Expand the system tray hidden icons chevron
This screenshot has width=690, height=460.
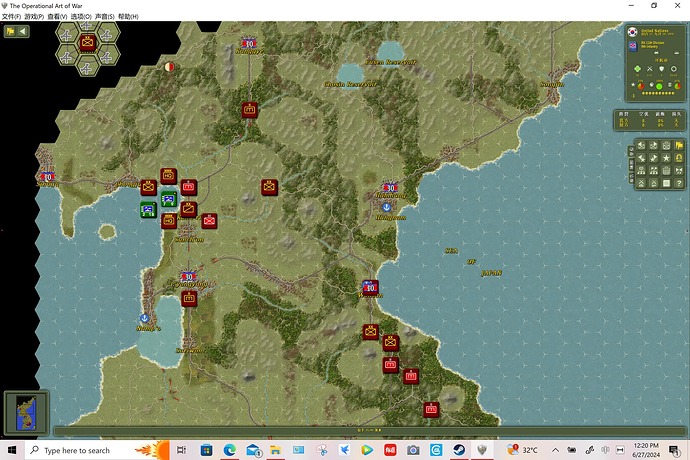(x=555, y=450)
